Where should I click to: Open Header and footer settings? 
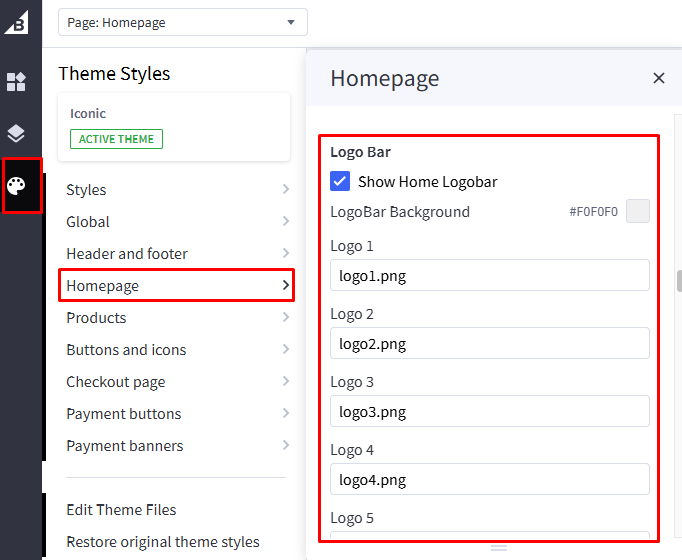pyautogui.click(x=177, y=254)
